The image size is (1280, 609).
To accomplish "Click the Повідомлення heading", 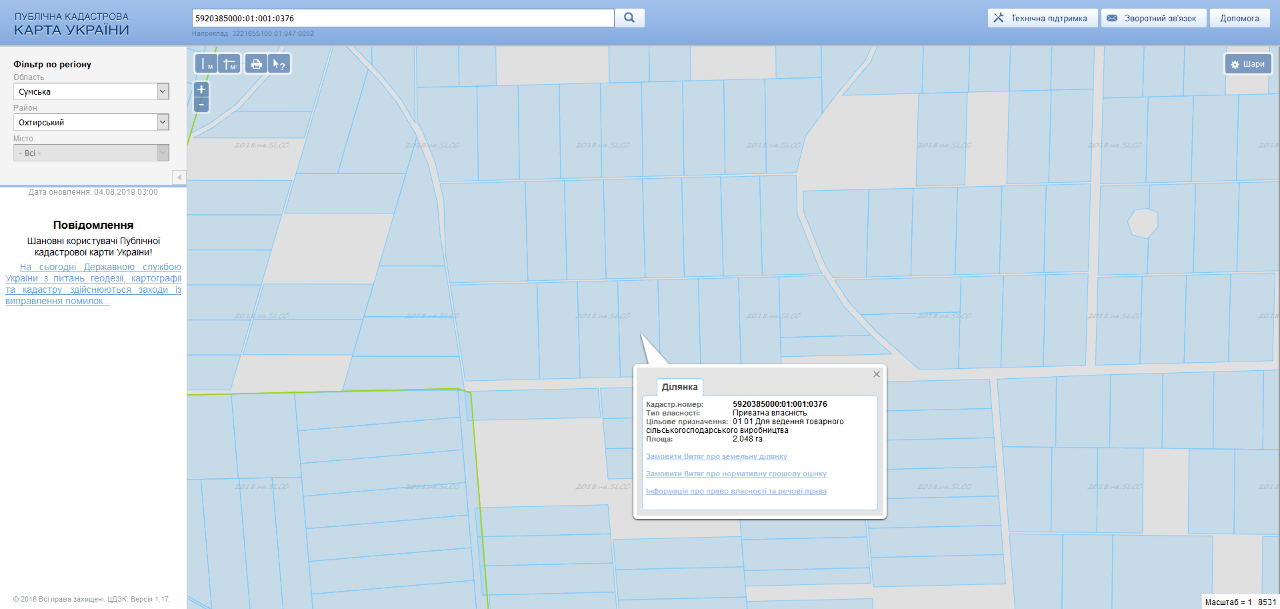I will (93, 225).
